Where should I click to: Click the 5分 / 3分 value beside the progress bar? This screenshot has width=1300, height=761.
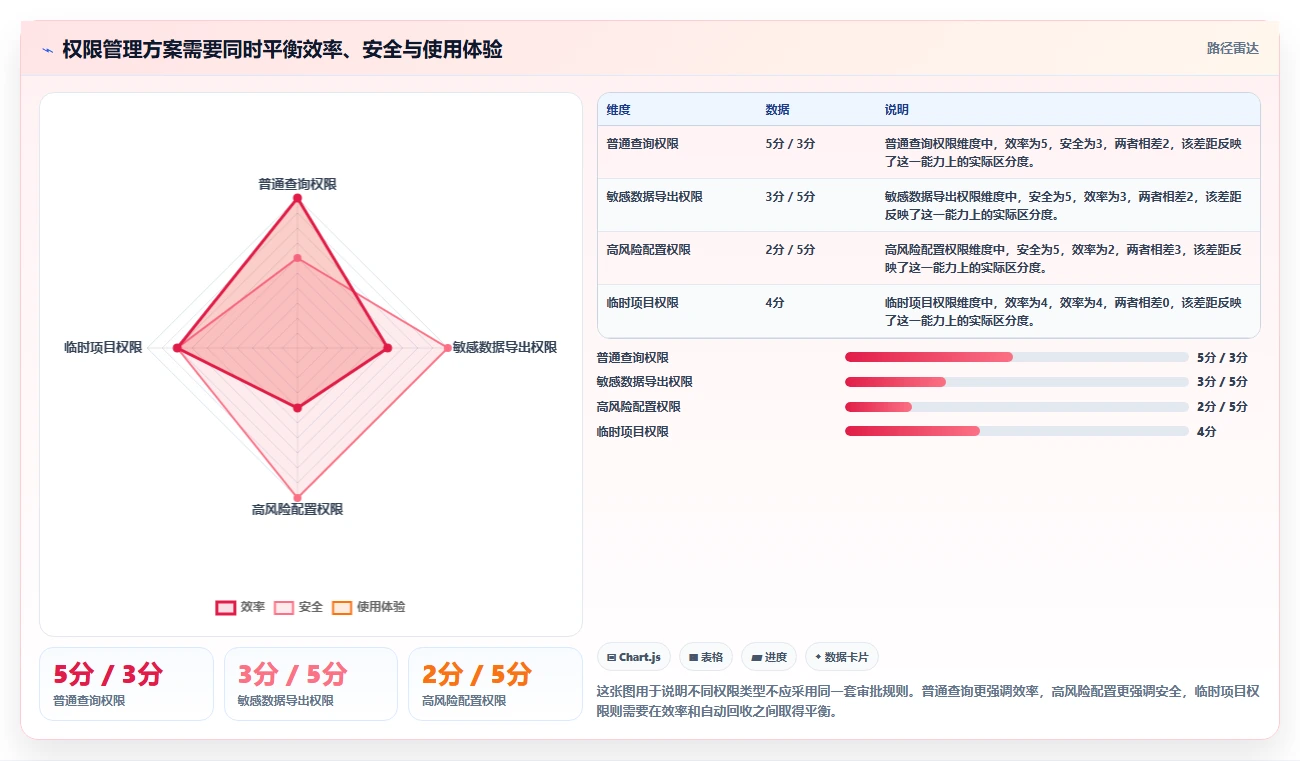(1222, 357)
